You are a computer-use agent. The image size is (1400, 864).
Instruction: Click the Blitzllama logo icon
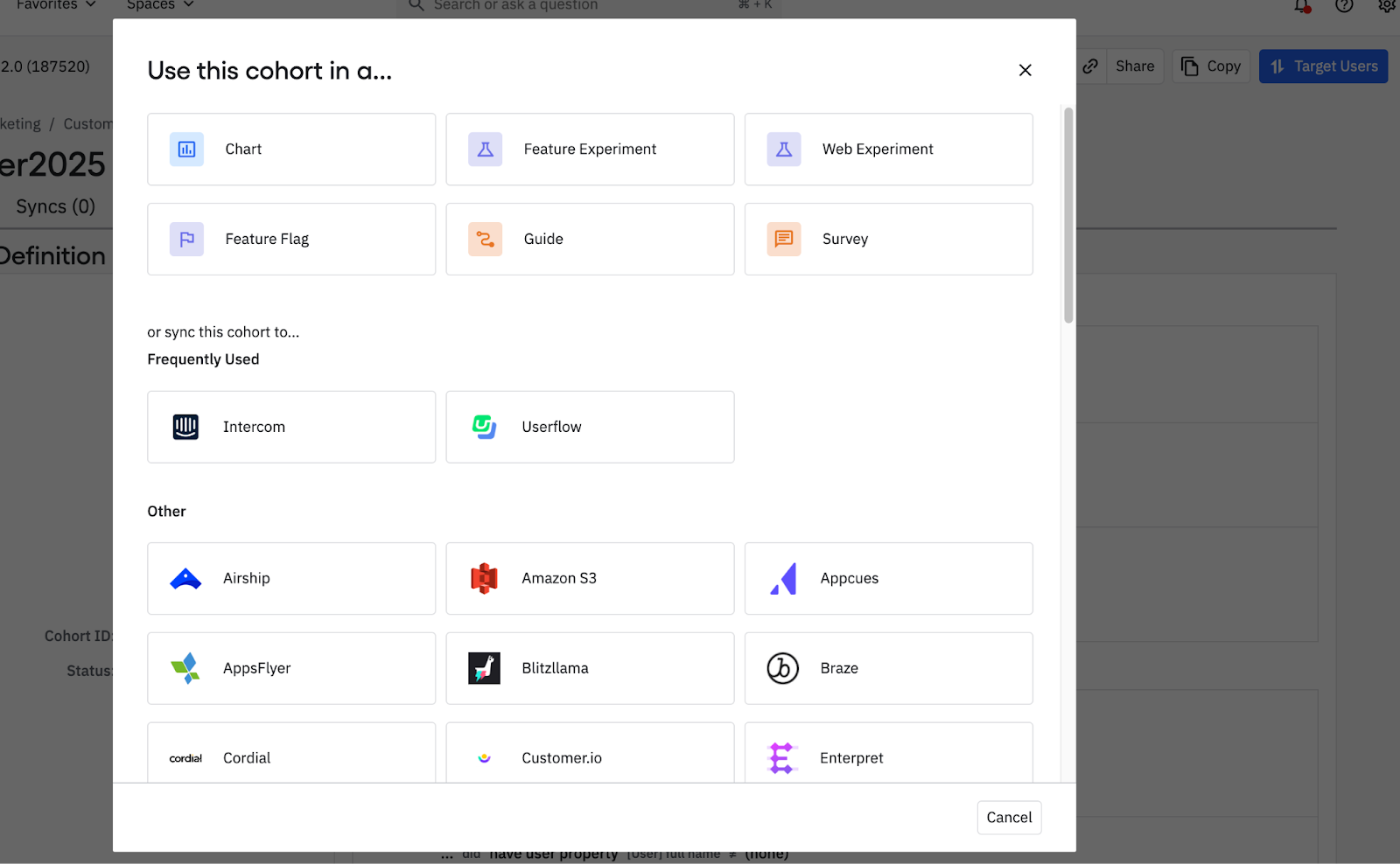(484, 668)
